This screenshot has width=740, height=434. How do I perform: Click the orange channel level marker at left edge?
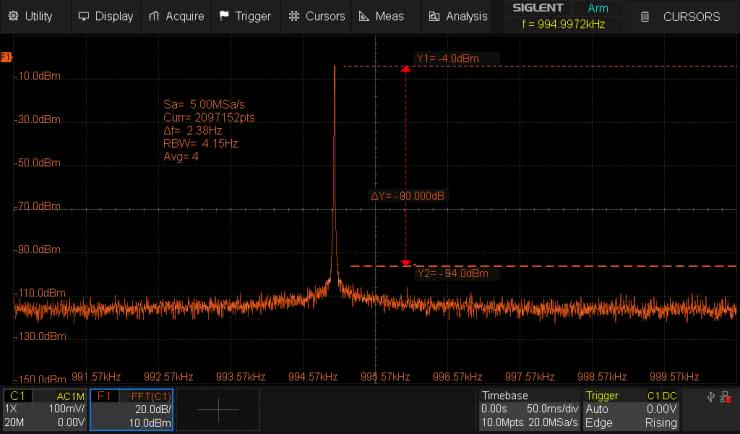6,58
